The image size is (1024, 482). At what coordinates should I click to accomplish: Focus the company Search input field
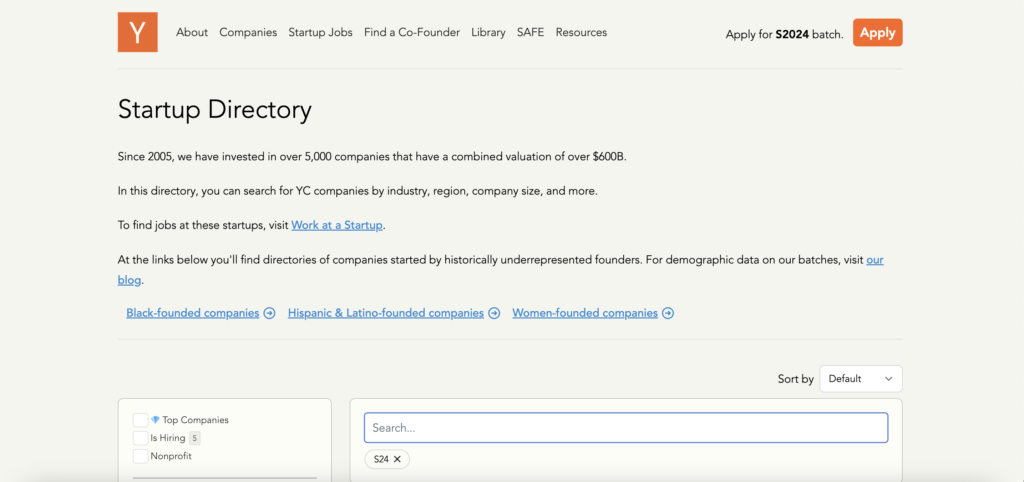[x=625, y=428]
